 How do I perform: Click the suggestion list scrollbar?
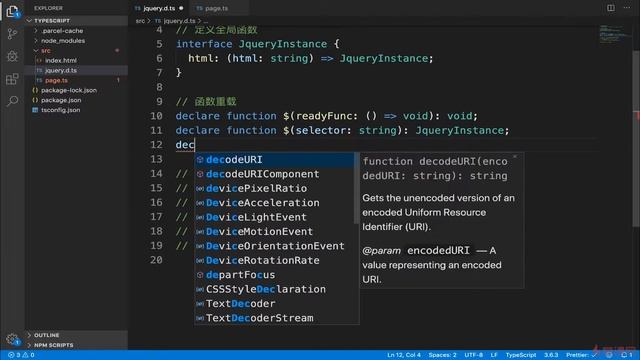click(356, 188)
